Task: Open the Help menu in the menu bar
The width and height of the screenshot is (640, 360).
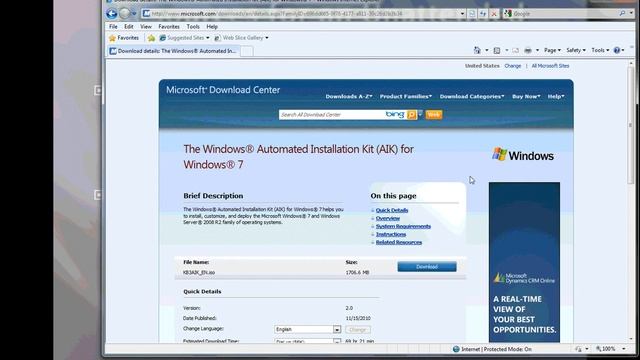Action: (212, 27)
